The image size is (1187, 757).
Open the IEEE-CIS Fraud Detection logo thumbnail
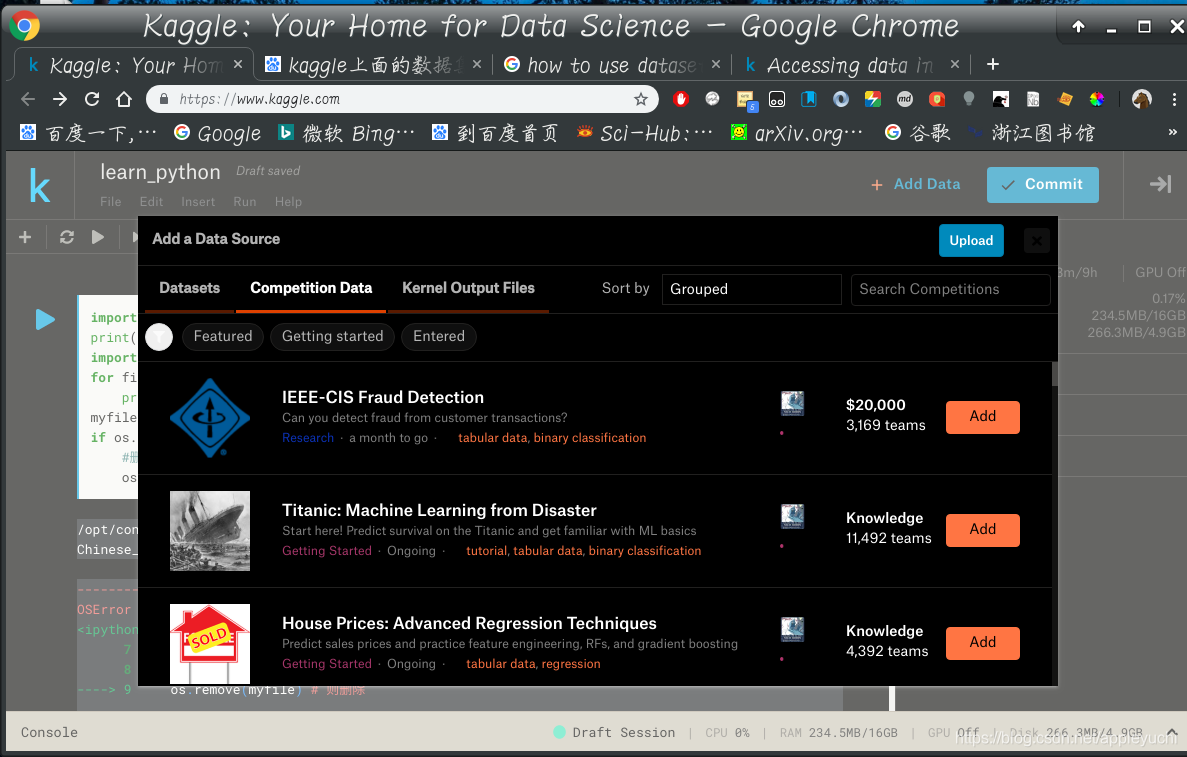tap(210, 418)
